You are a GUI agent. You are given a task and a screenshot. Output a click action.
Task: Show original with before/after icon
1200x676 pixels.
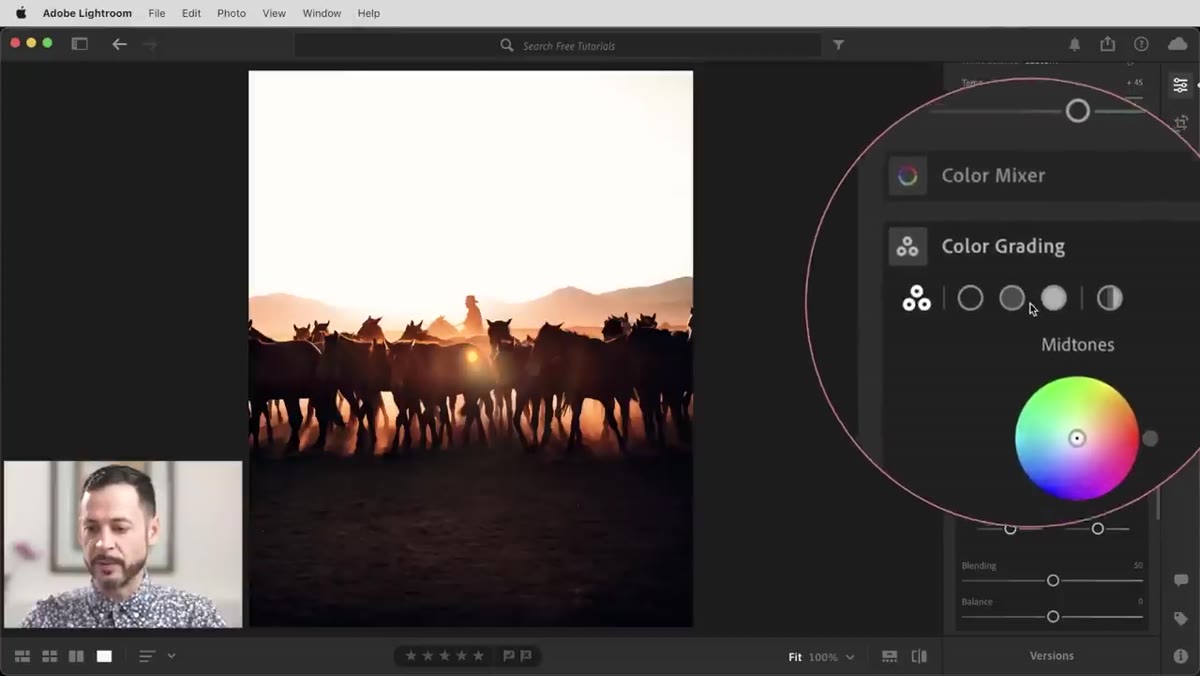(919, 656)
